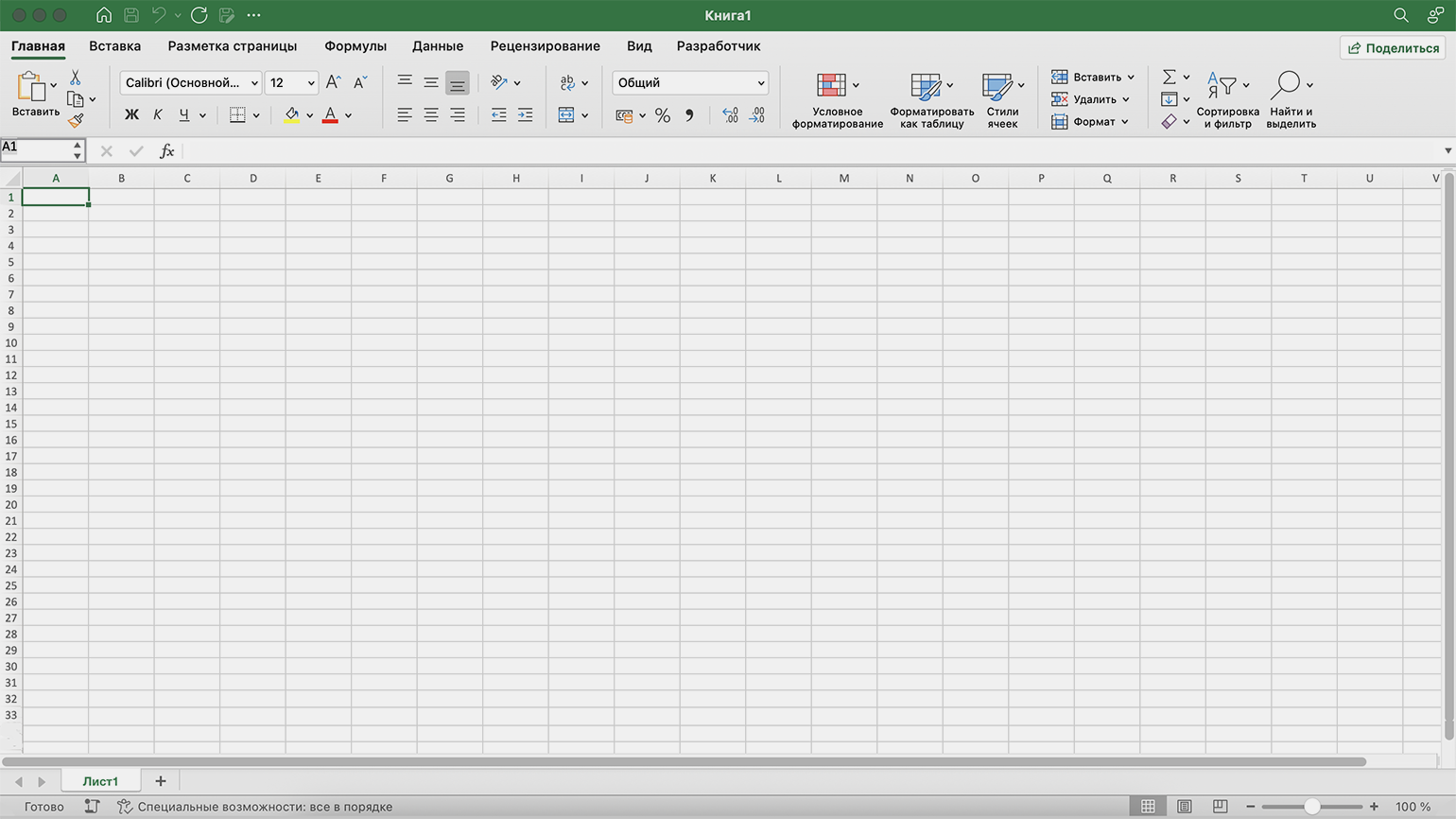Open the Формулы ribbon tab

click(355, 46)
